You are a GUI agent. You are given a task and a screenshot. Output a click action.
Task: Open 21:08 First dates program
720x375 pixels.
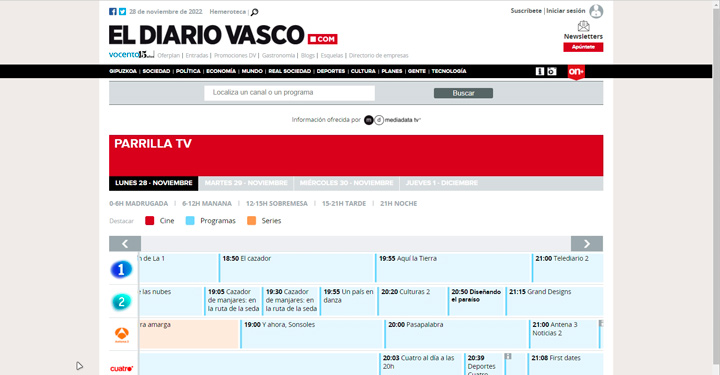[x=566, y=364]
